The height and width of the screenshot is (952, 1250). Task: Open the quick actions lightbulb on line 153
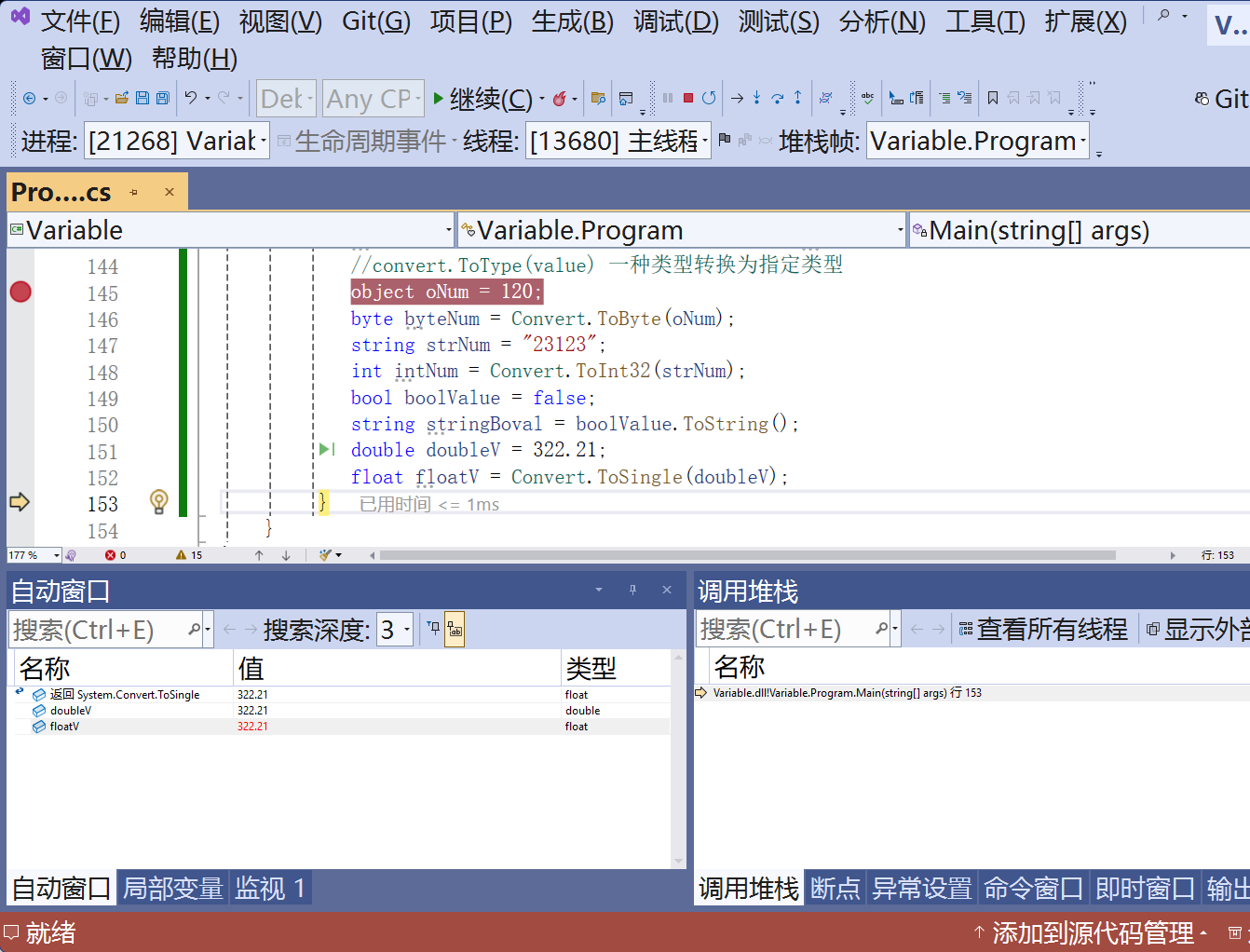tap(158, 502)
